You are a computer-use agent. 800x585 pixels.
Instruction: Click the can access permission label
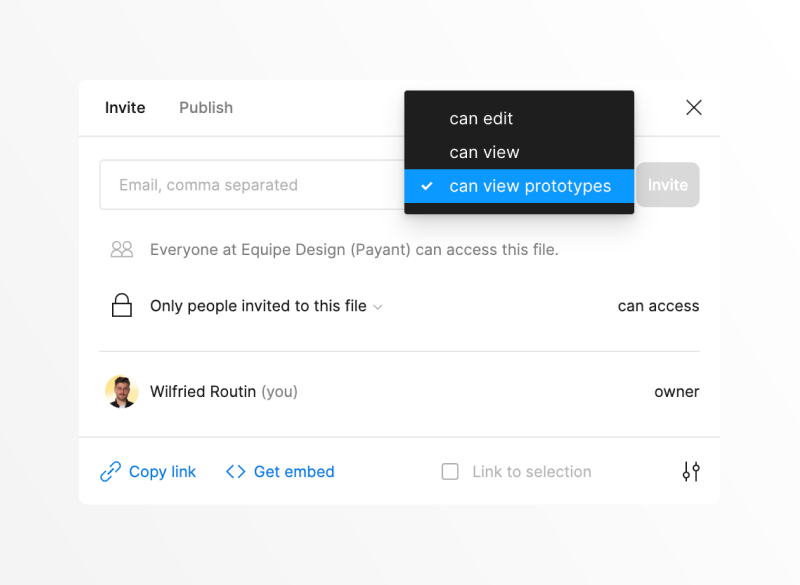658,306
